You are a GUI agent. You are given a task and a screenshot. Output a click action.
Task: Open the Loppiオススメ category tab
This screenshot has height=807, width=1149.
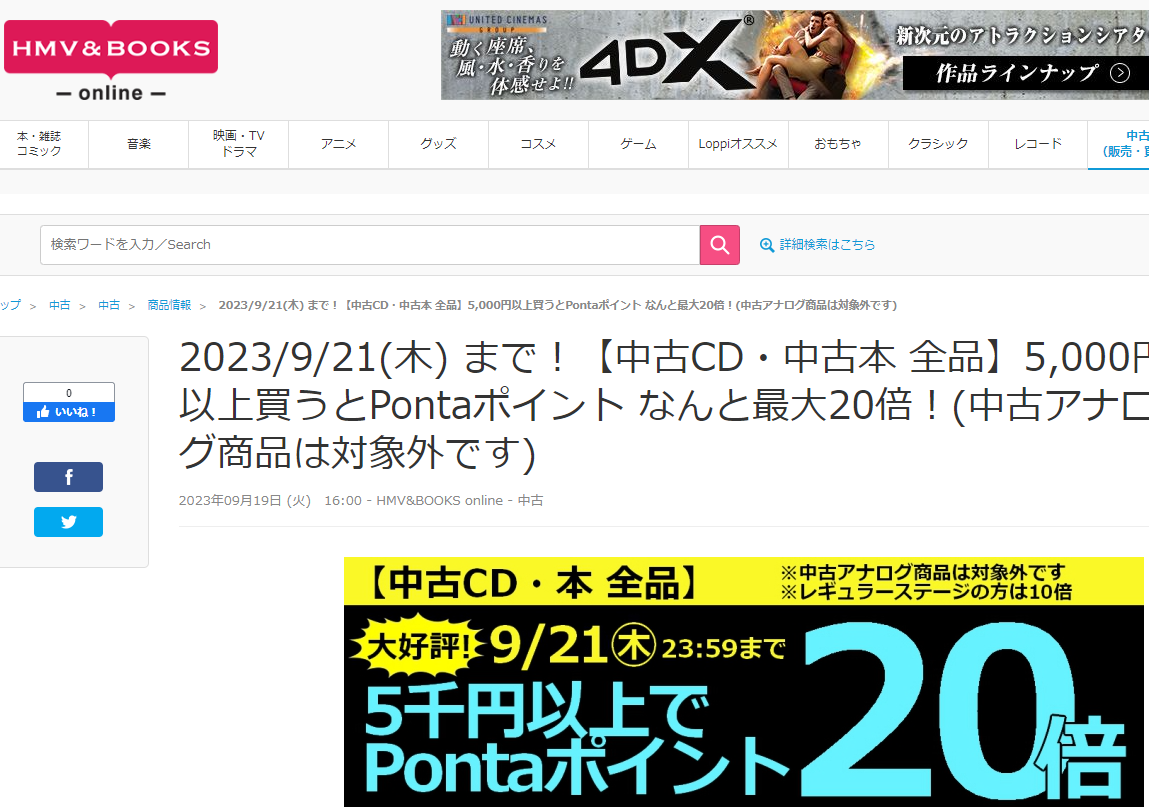(738, 144)
